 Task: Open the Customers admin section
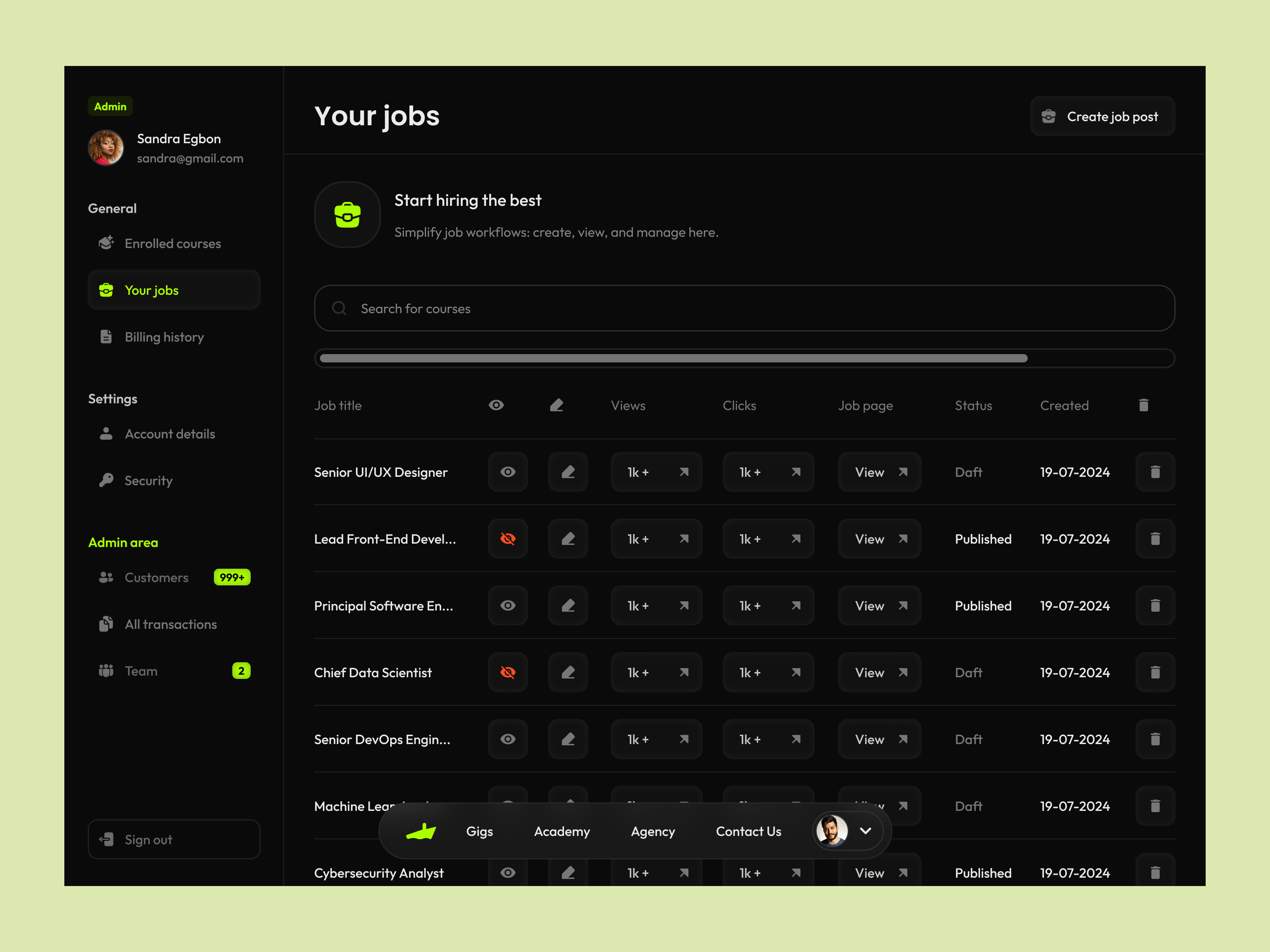point(156,577)
